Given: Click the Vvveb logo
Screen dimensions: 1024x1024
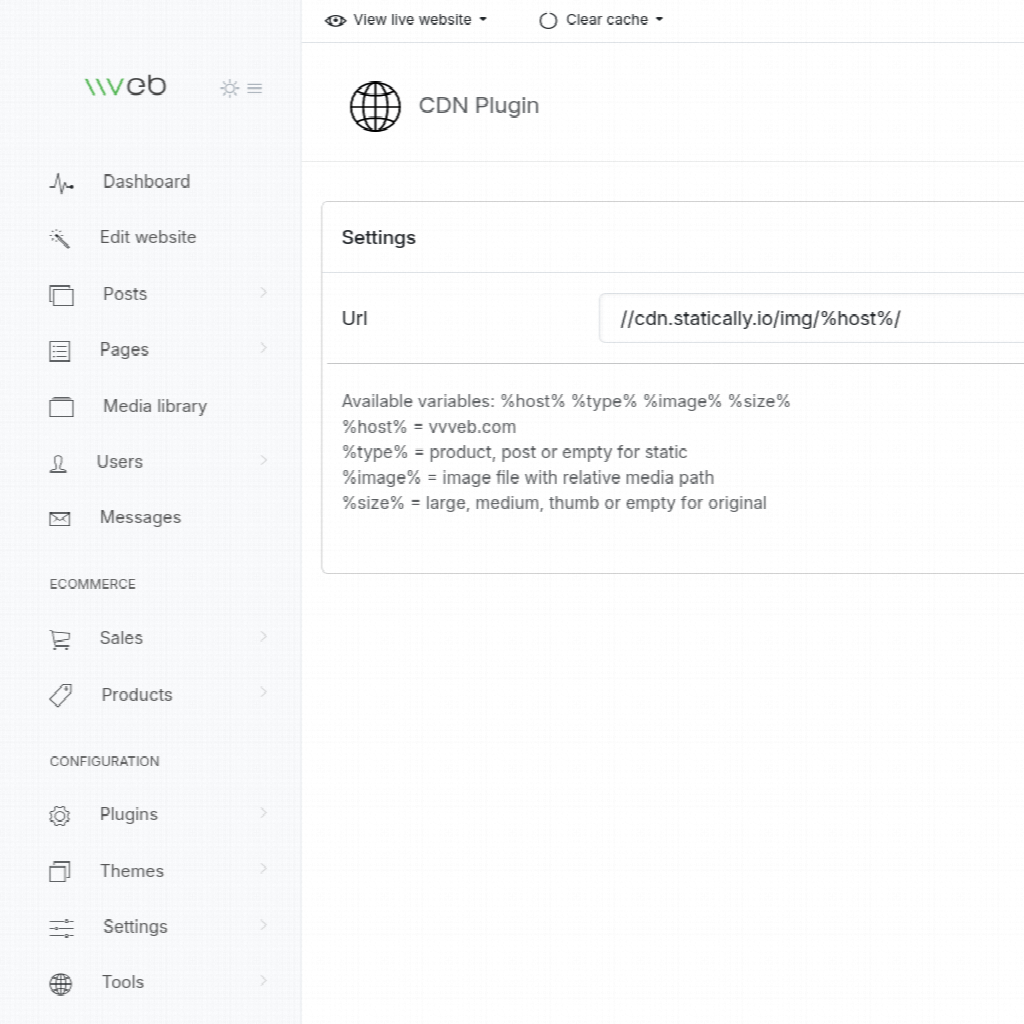Looking at the screenshot, I should pos(125,87).
